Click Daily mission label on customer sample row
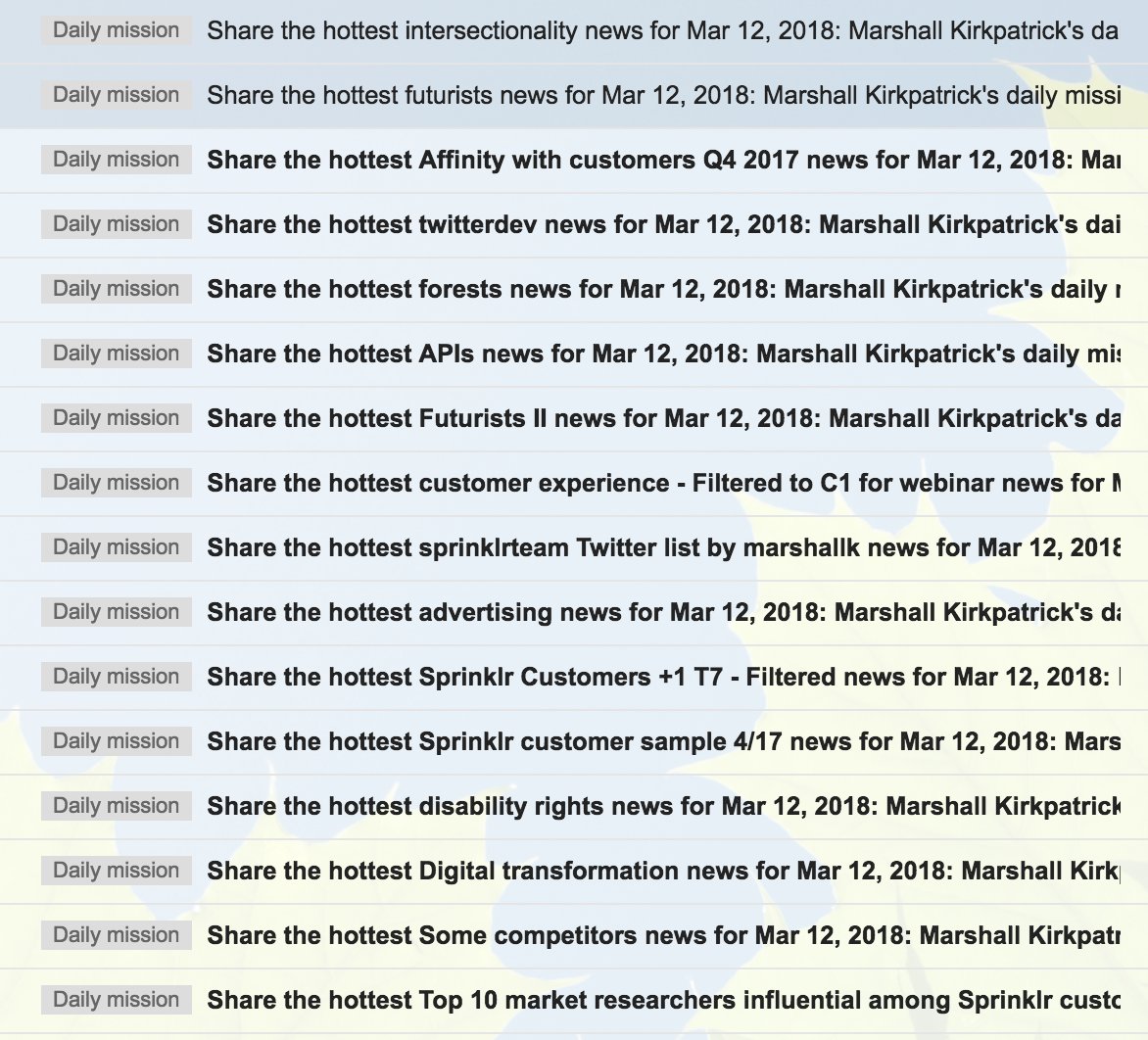 pos(117,741)
